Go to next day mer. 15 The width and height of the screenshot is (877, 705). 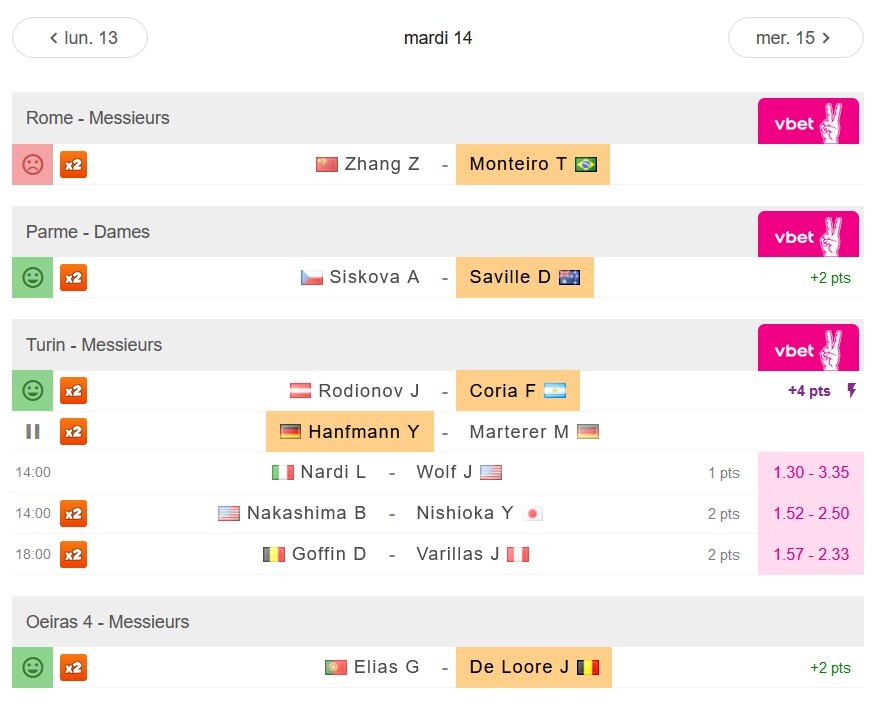coord(795,37)
